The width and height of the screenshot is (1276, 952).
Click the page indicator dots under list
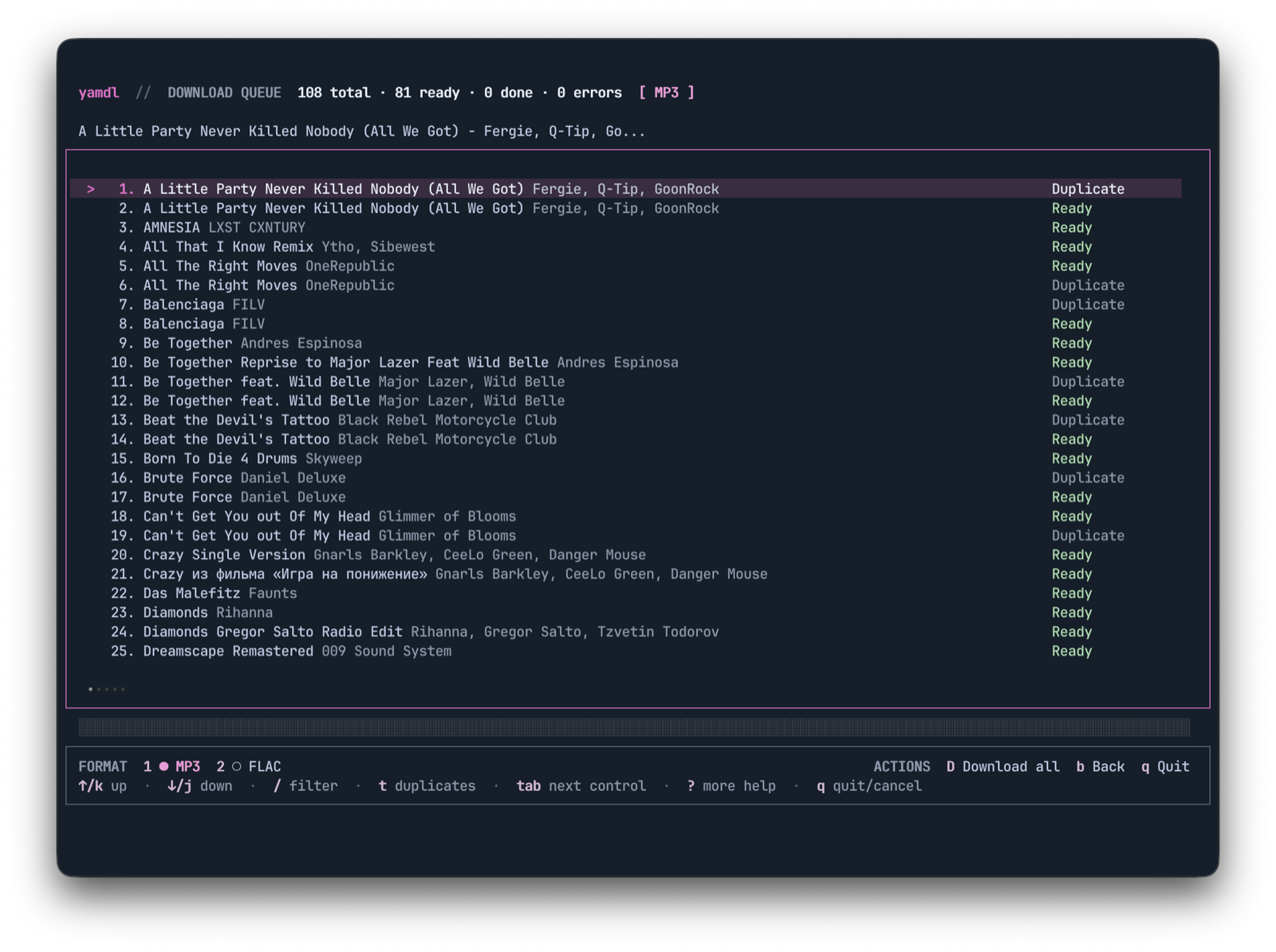(107, 689)
